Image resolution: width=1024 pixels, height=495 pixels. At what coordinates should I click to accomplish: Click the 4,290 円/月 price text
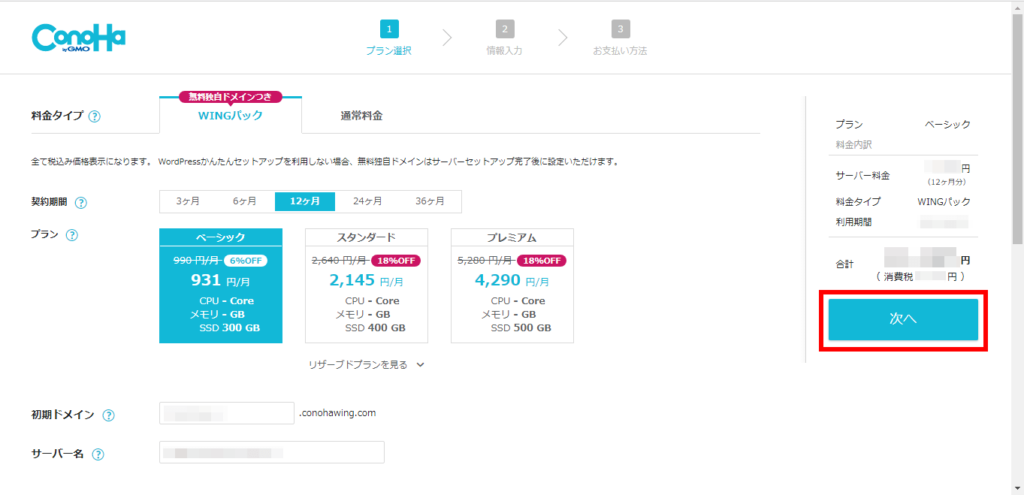tap(512, 281)
